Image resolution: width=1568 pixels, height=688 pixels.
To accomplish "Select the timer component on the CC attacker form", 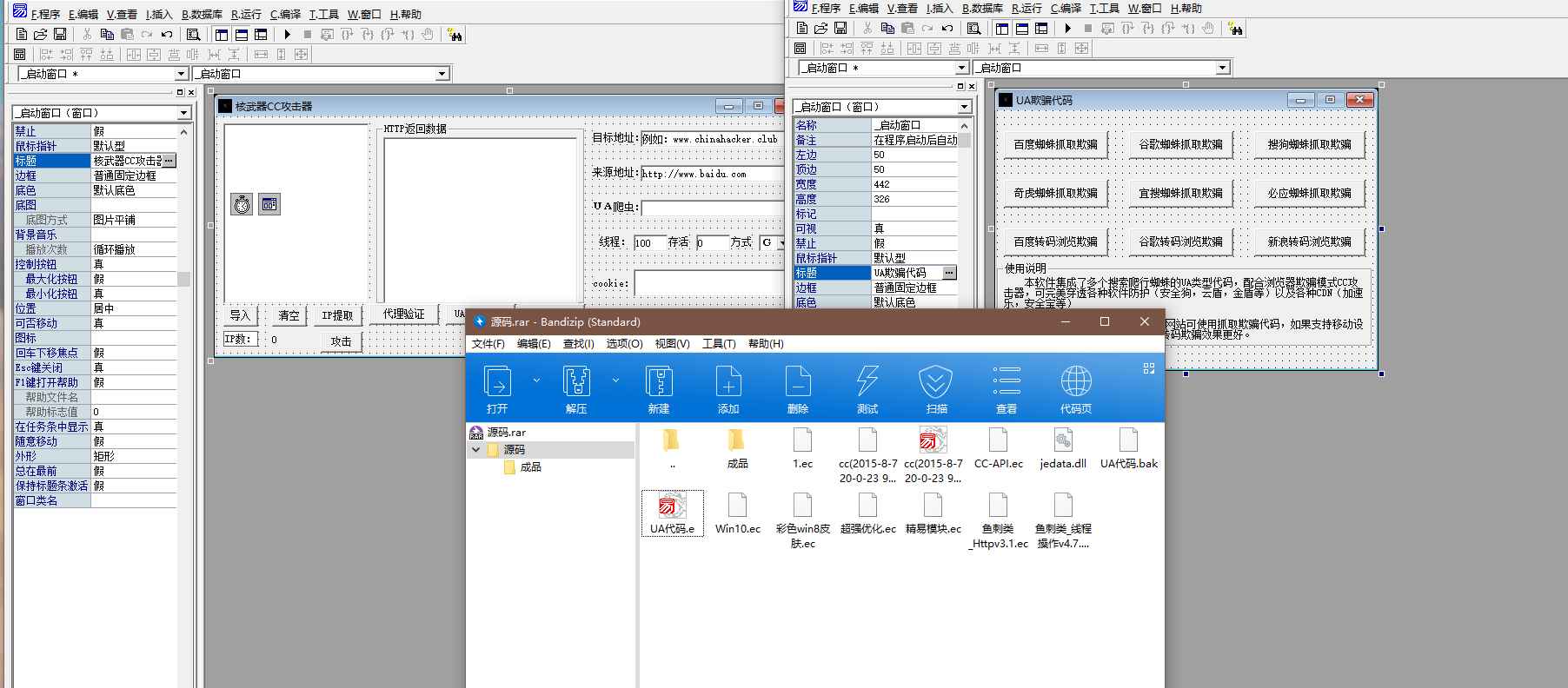I will (243, 204).
